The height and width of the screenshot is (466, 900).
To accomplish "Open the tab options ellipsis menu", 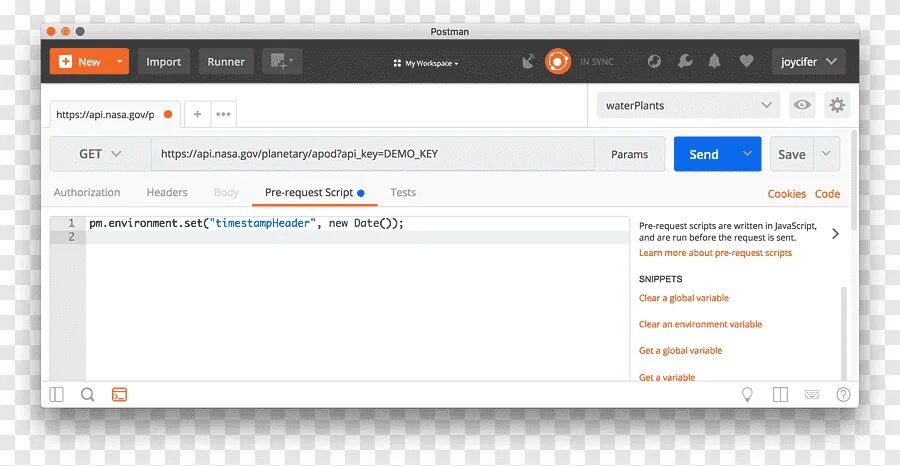I will pos(223,114).
